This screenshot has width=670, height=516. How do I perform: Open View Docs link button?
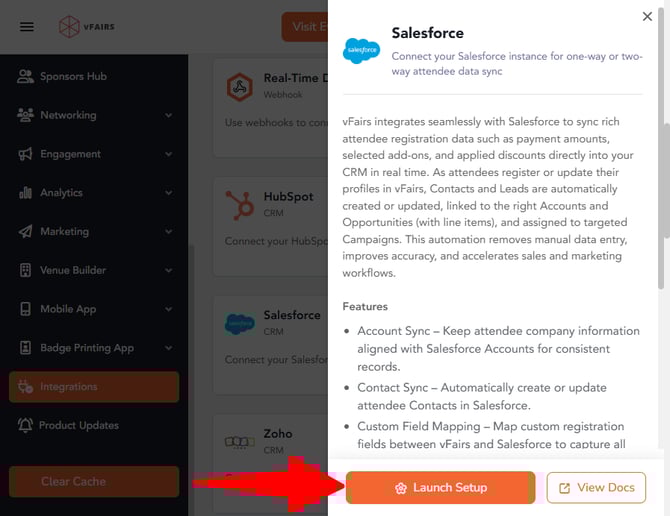point(596,488)
